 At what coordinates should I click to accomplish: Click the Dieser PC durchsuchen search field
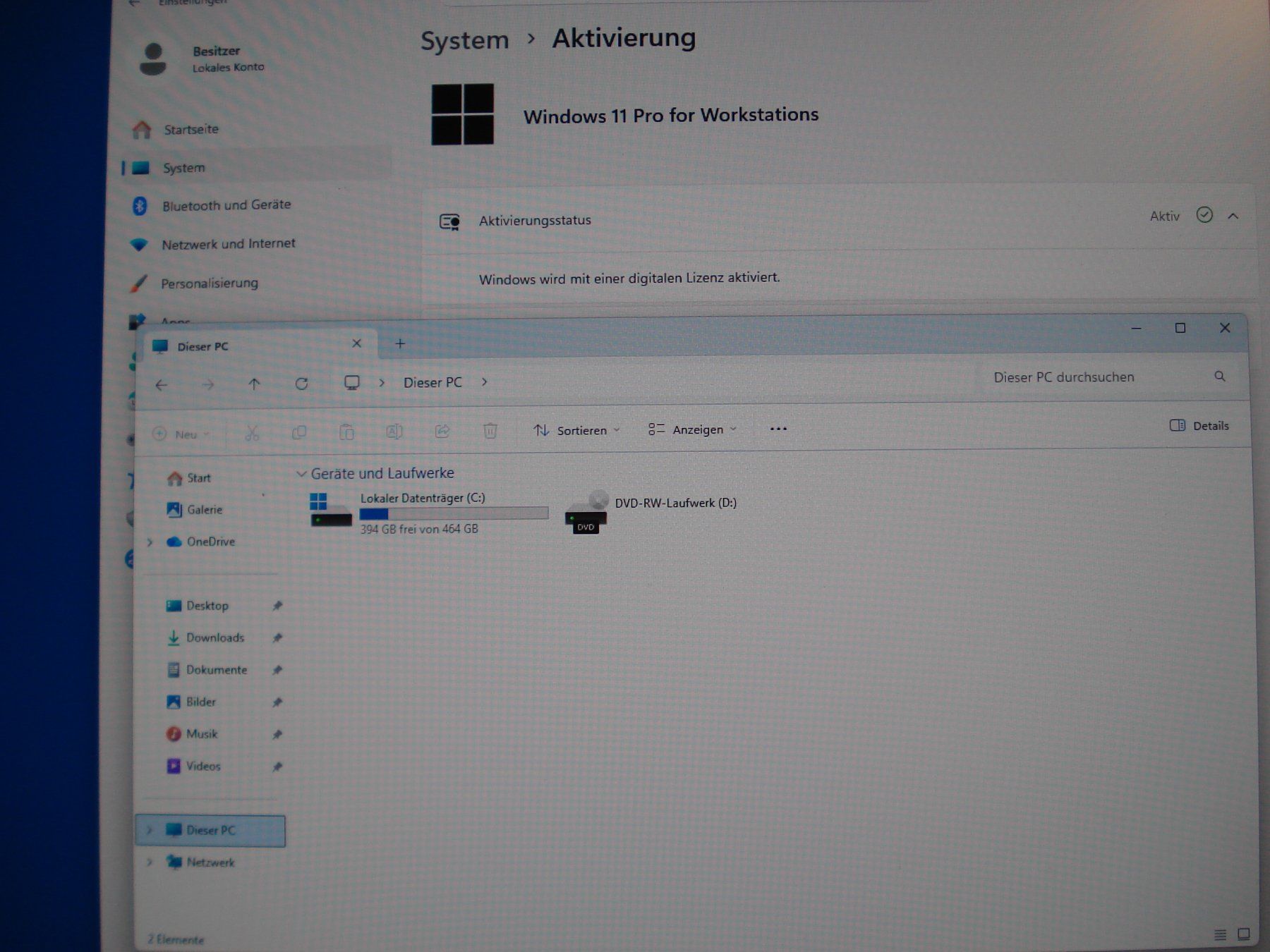pyautogui.click(x=1109, y=377)
